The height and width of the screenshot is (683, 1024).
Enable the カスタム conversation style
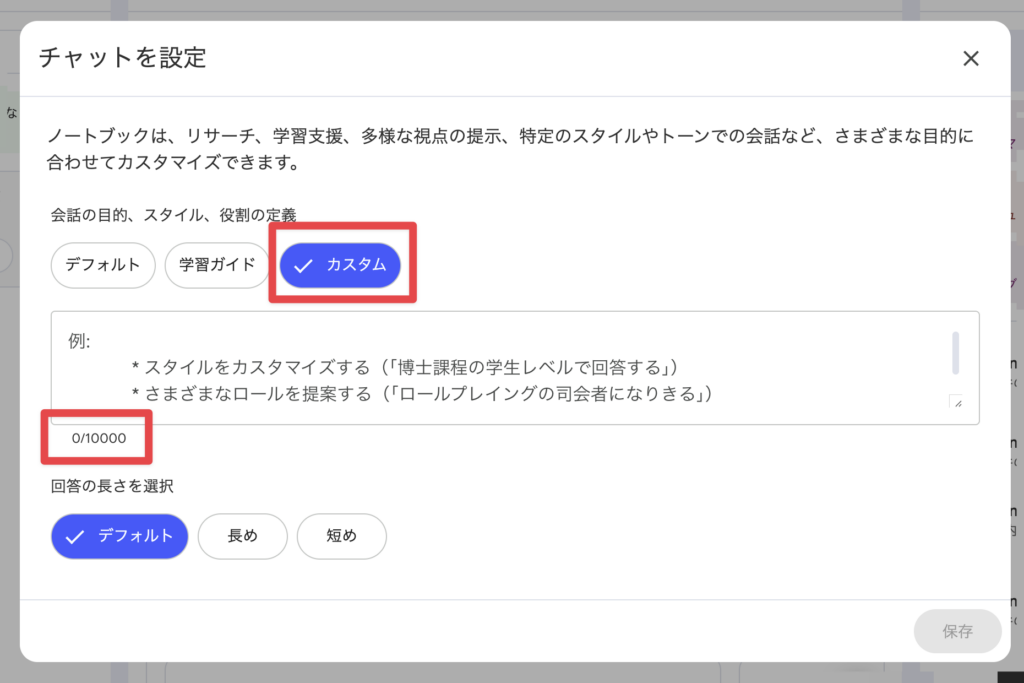[x=343, y=265]
